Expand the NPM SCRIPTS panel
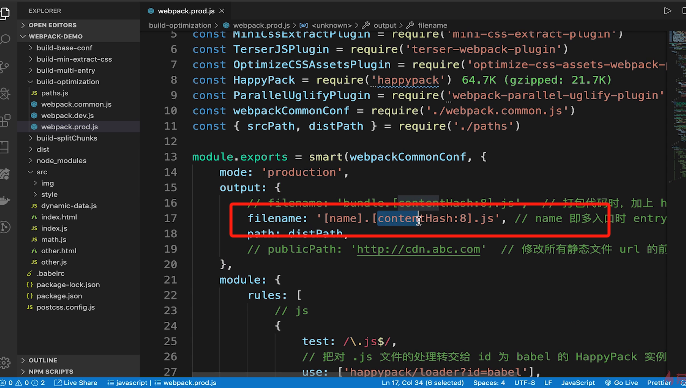686x388 pixels. click(x=79, y=372)
